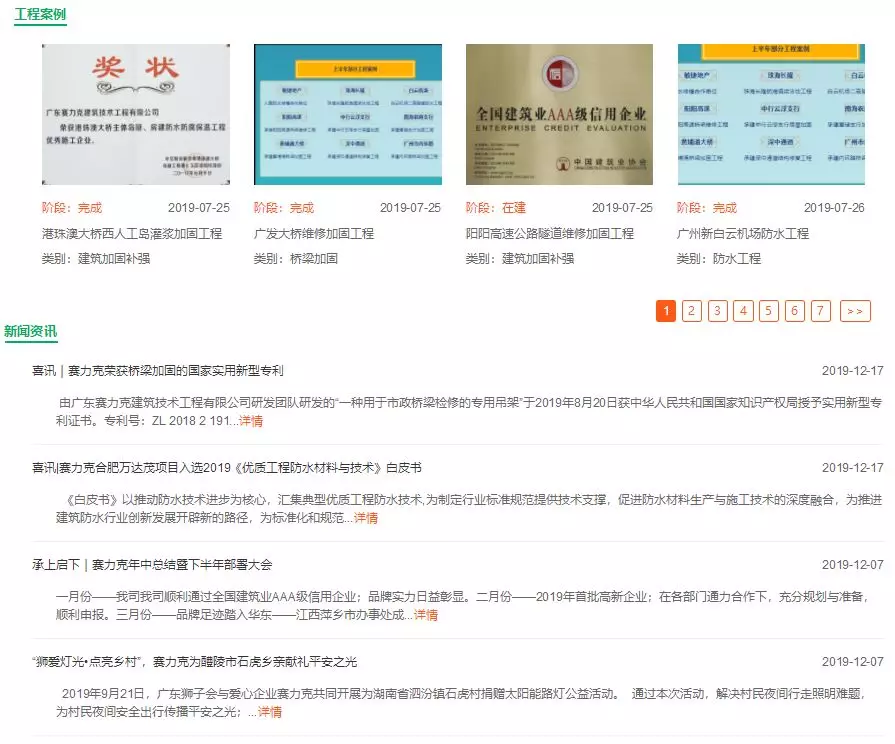The height and width of the screenshot is (744, 895).
Task: Click the 广发大桥维修加固工程 project thumbnail
Action: [x=347, y=114]
